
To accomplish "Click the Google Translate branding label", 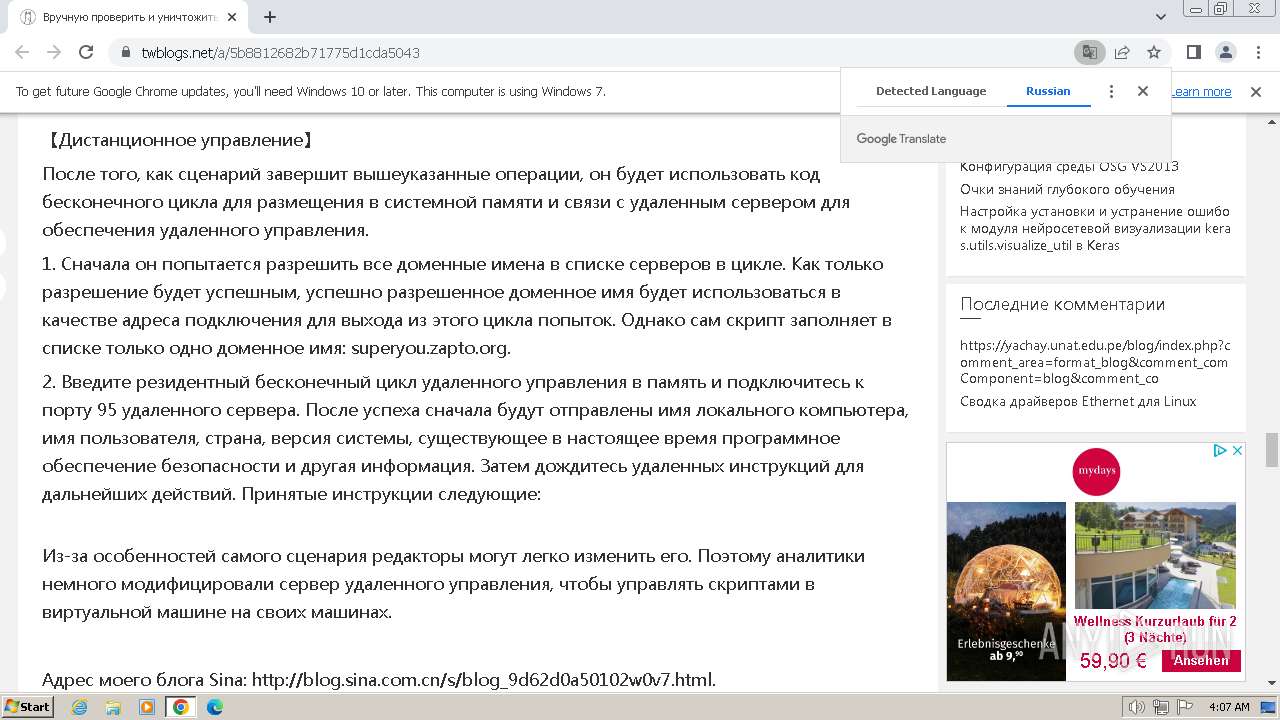I will point(901,139).
